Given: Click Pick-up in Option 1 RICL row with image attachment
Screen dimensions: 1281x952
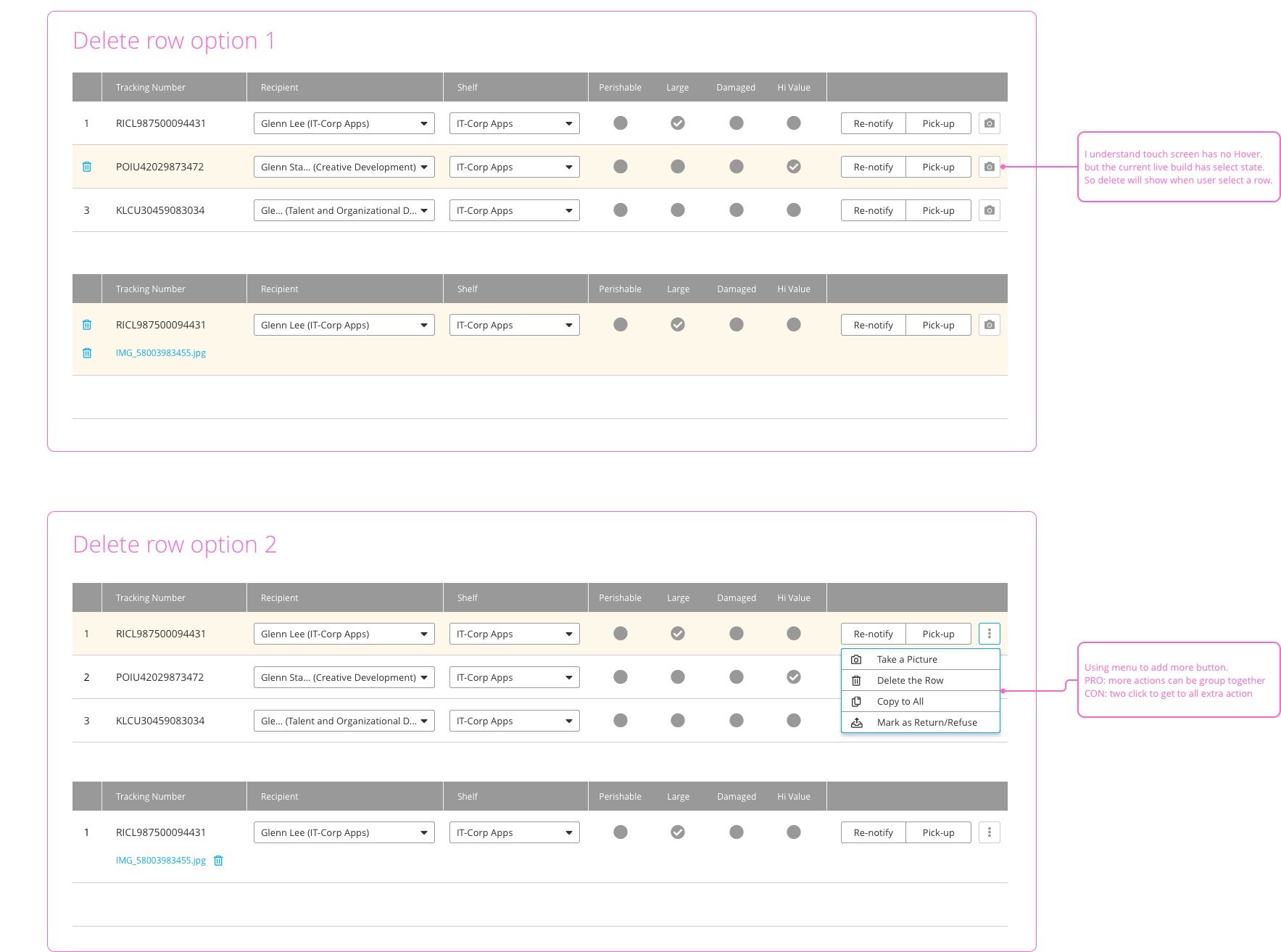Looking at the screenshot, I should point(939,325).
